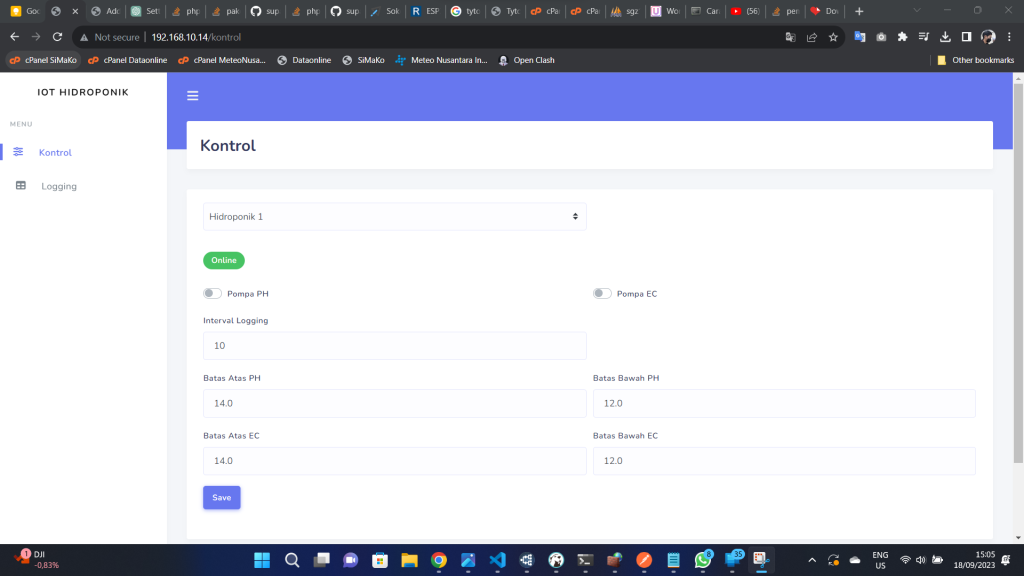Click the Save button

[x=221, y=497]
